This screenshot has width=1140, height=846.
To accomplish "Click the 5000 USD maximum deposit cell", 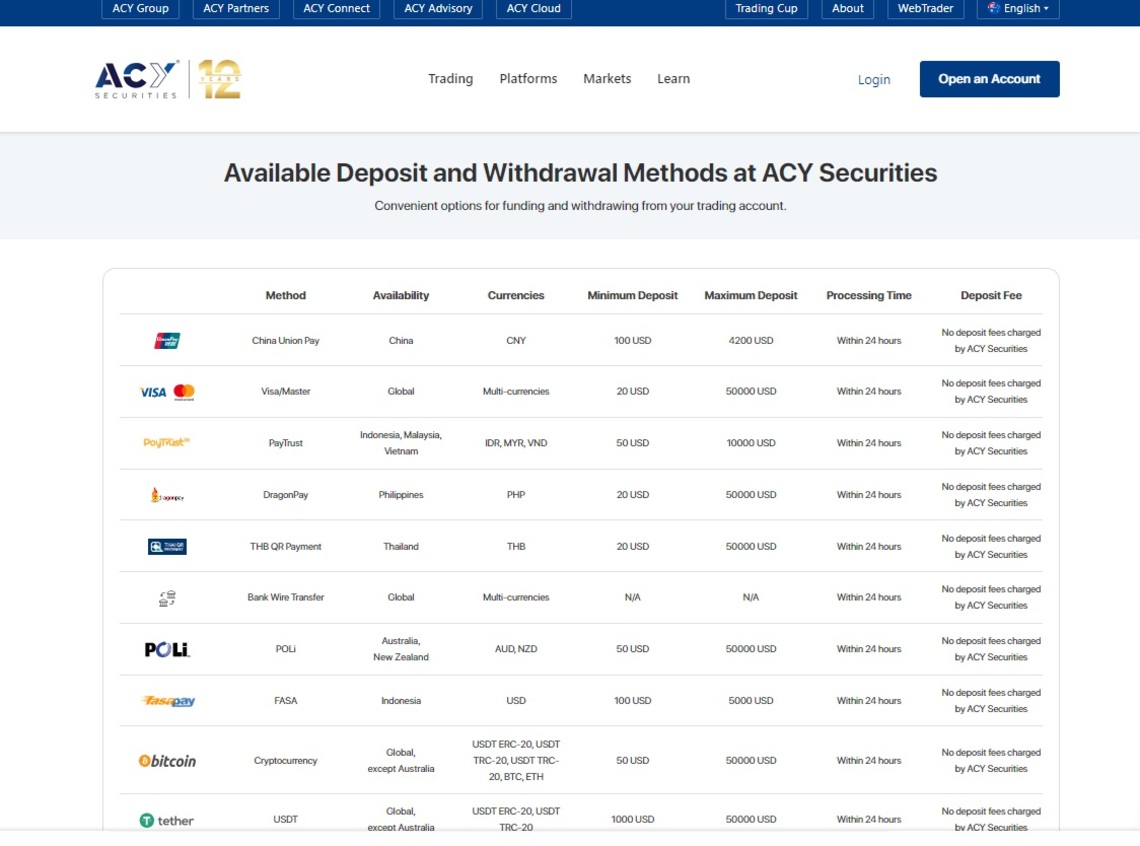I will coord(751,701).
